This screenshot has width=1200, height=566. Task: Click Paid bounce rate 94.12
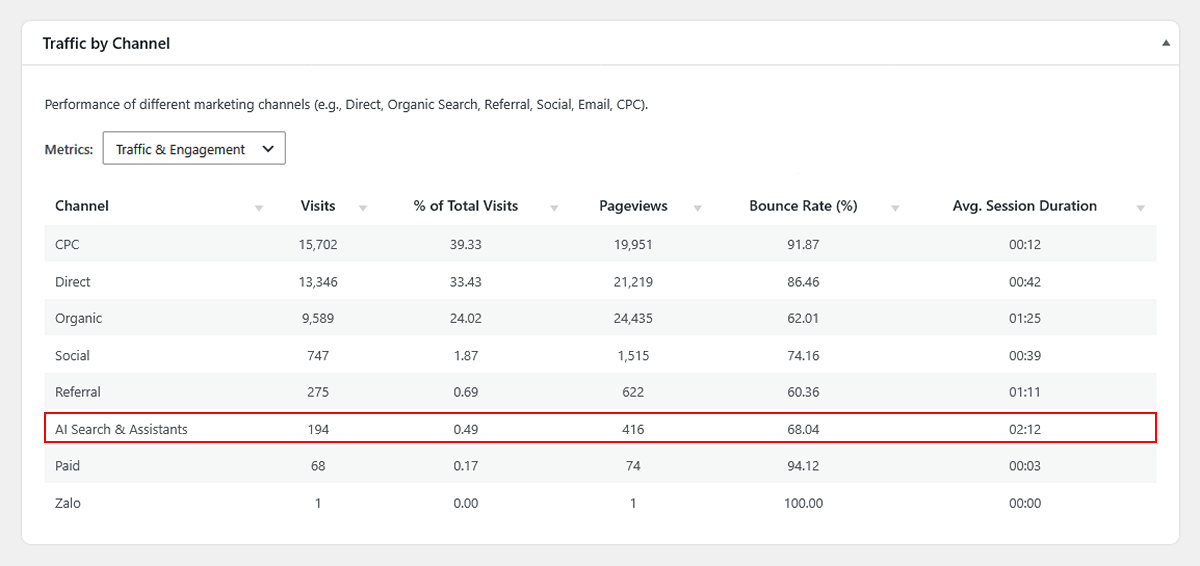pos(804,466)
